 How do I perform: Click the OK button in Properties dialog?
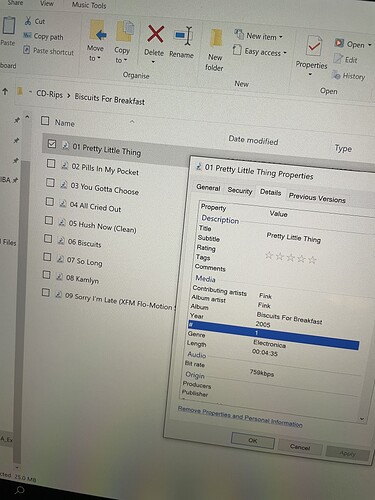coord(253,440)
